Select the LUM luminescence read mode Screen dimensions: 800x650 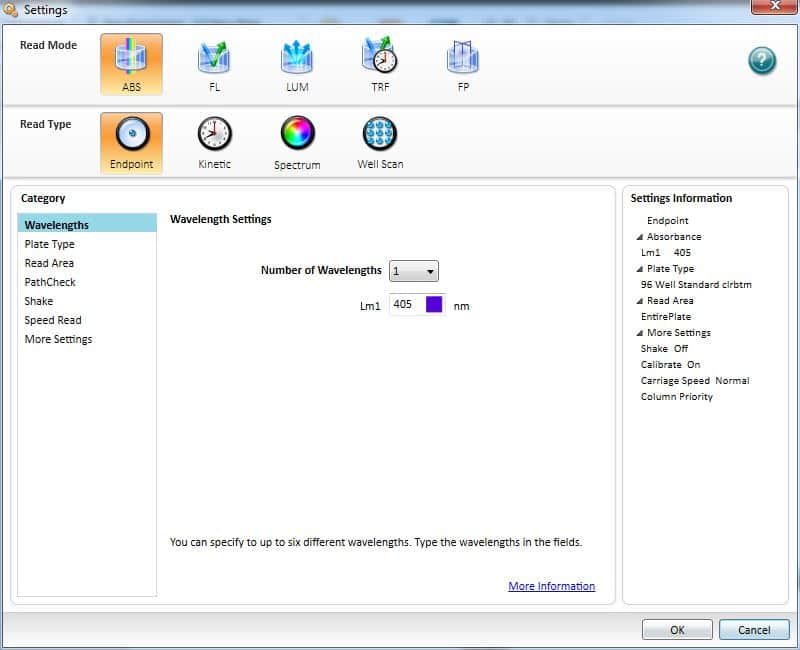pos(297,64)
